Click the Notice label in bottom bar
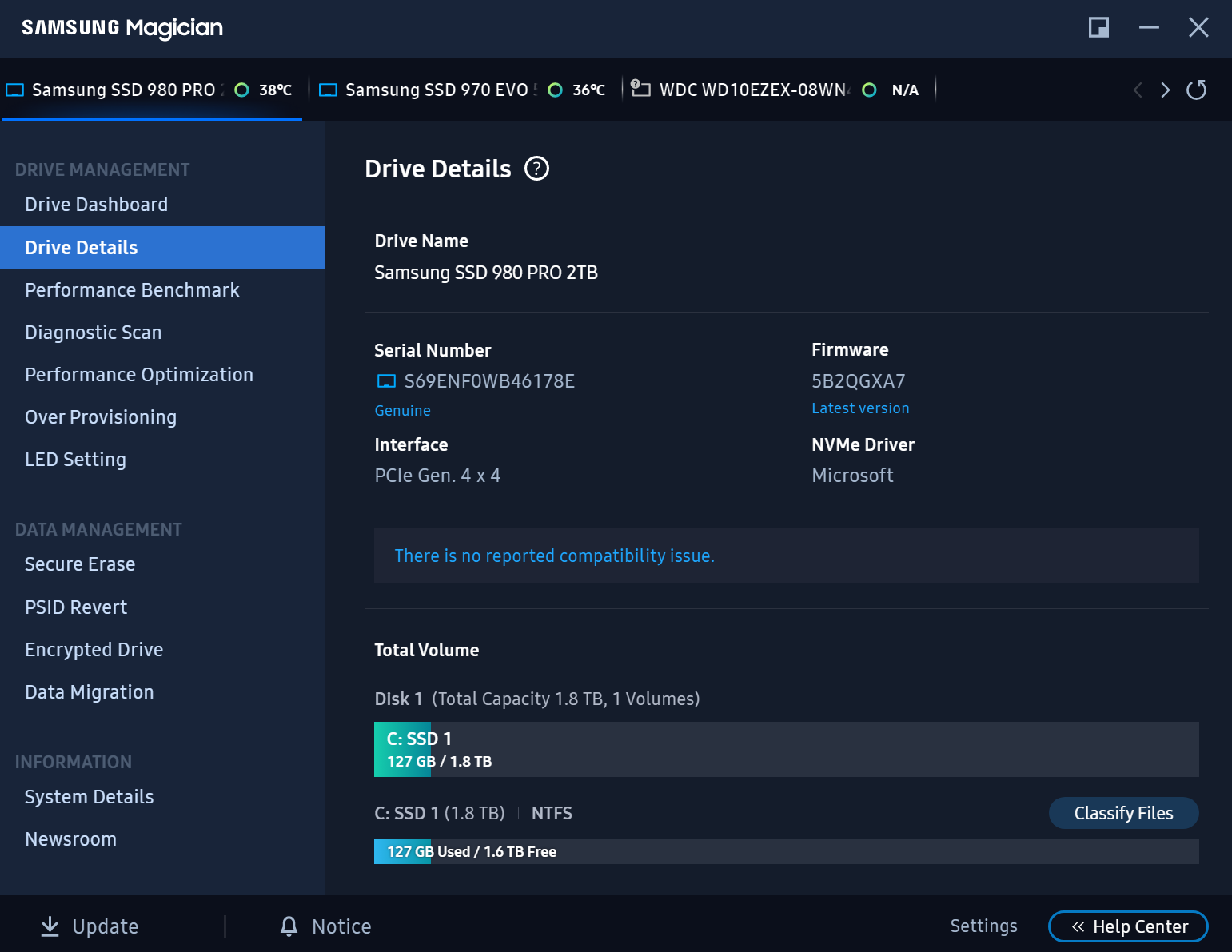 click(x=341, y=926)
